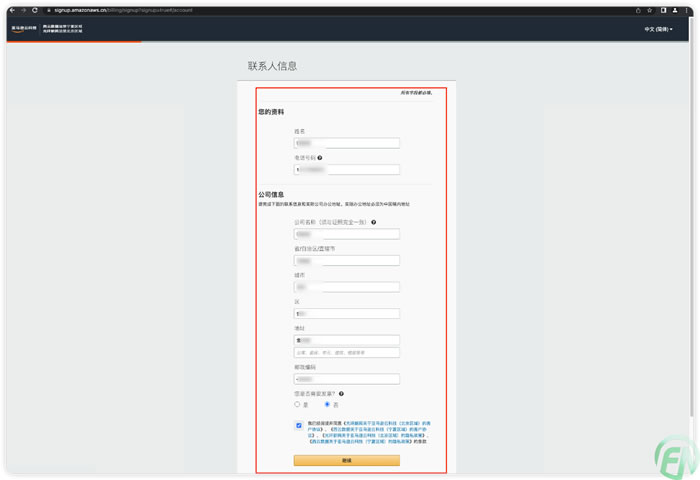Click the 电话号码 input field
700x480 pixels.
pyautogui.click(x=347, y=170)
